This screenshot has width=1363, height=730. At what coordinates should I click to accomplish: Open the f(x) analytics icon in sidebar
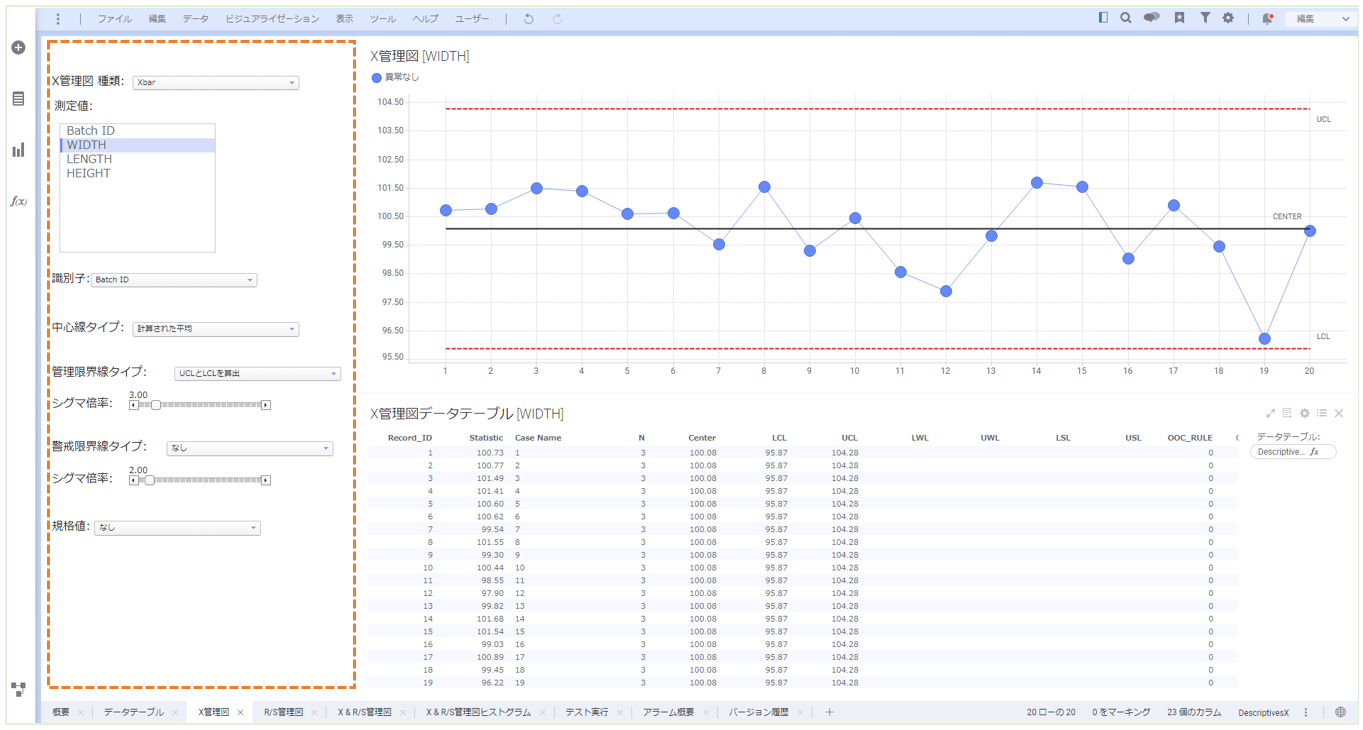coord(18,201)
